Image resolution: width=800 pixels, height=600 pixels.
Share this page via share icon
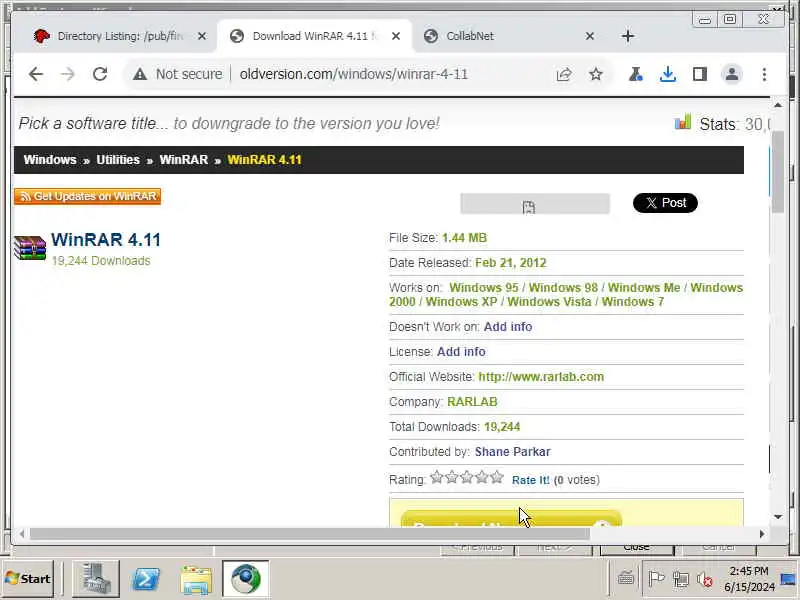pyautogui.click(x=564, y=74)
